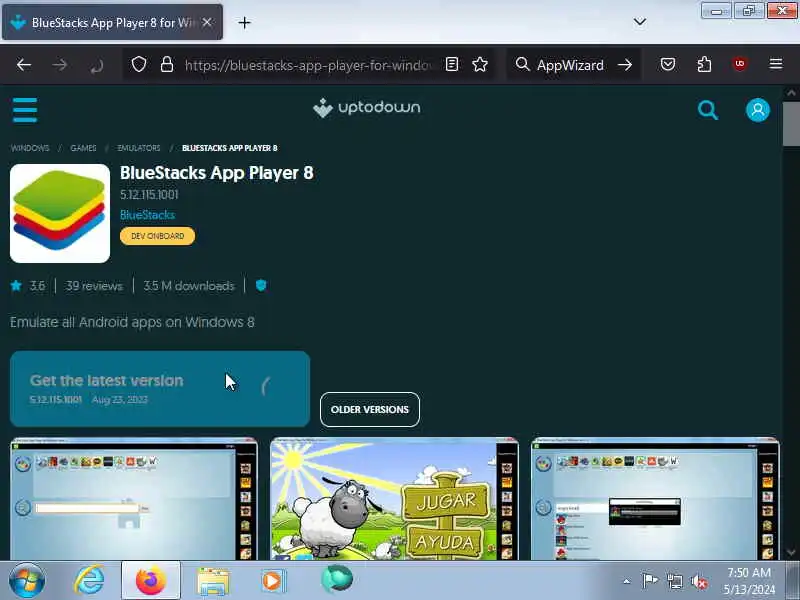Open Windows Media Player from taskbar
800x600 pixels.
click(273, 581)
